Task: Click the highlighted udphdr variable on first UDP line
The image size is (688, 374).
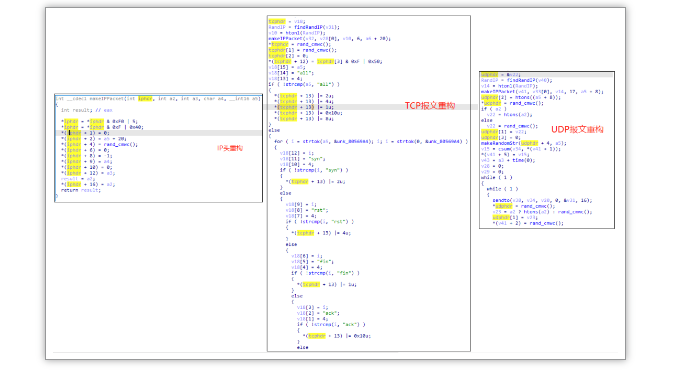Action: pos(489,75)
